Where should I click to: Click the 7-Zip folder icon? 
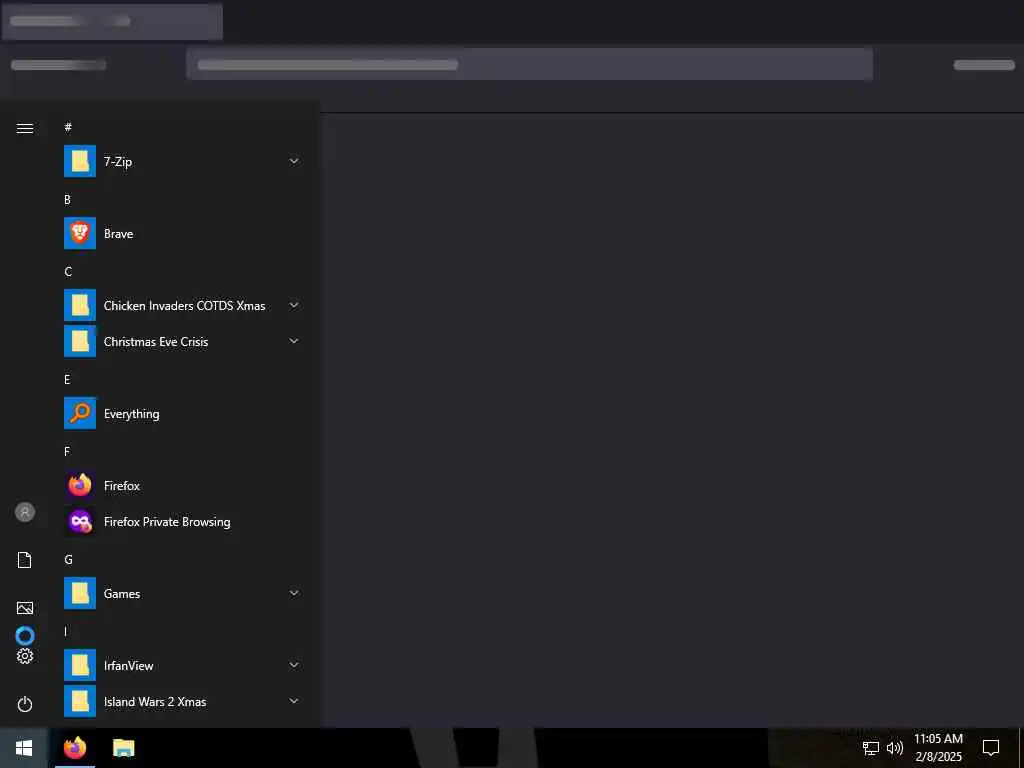coord(80,161)
